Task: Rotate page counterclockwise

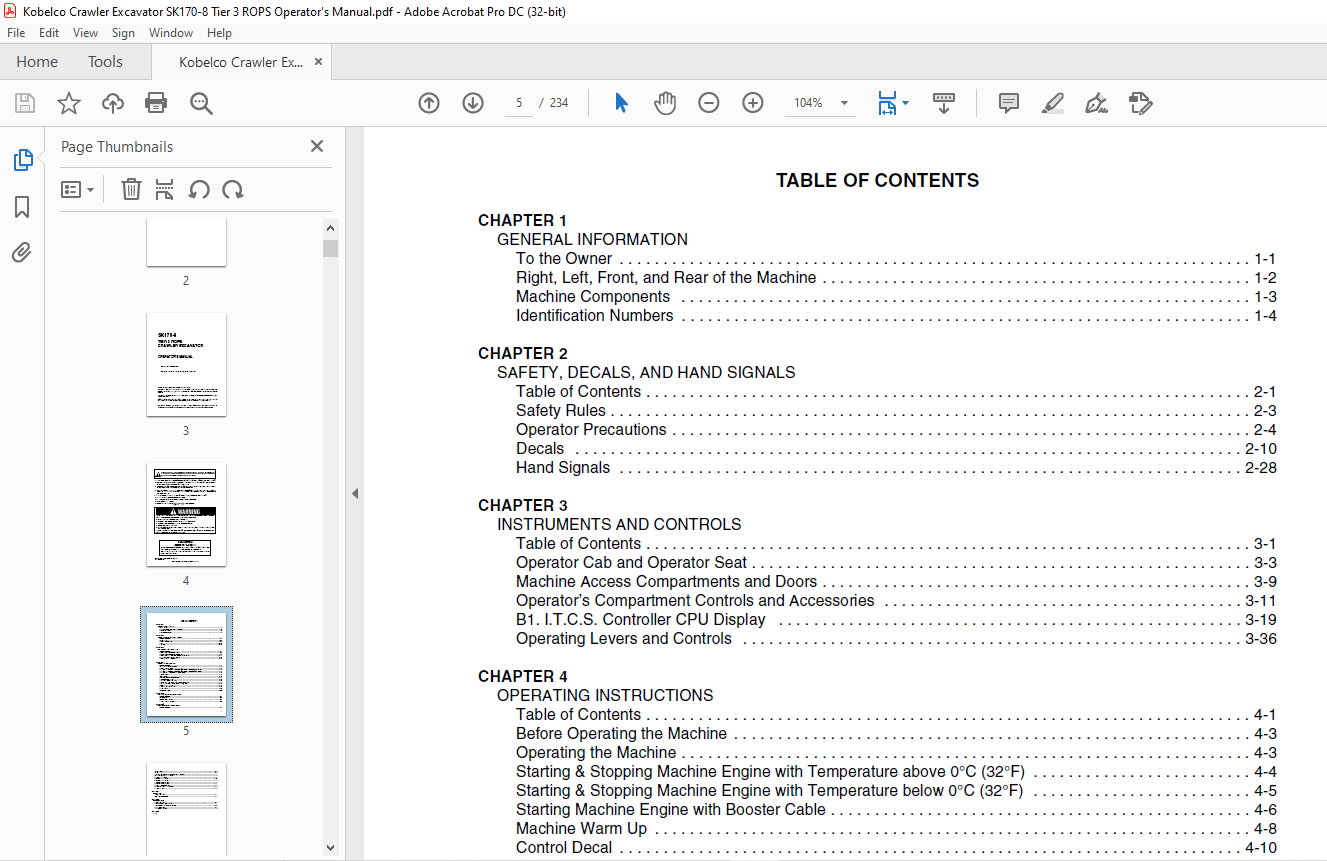Action: pos(199,189)
